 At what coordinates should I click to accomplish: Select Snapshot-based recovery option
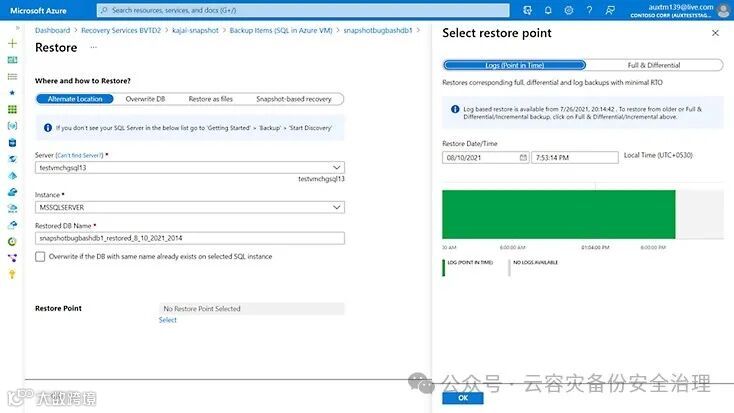pyautogui.click(x=294, y=99)
